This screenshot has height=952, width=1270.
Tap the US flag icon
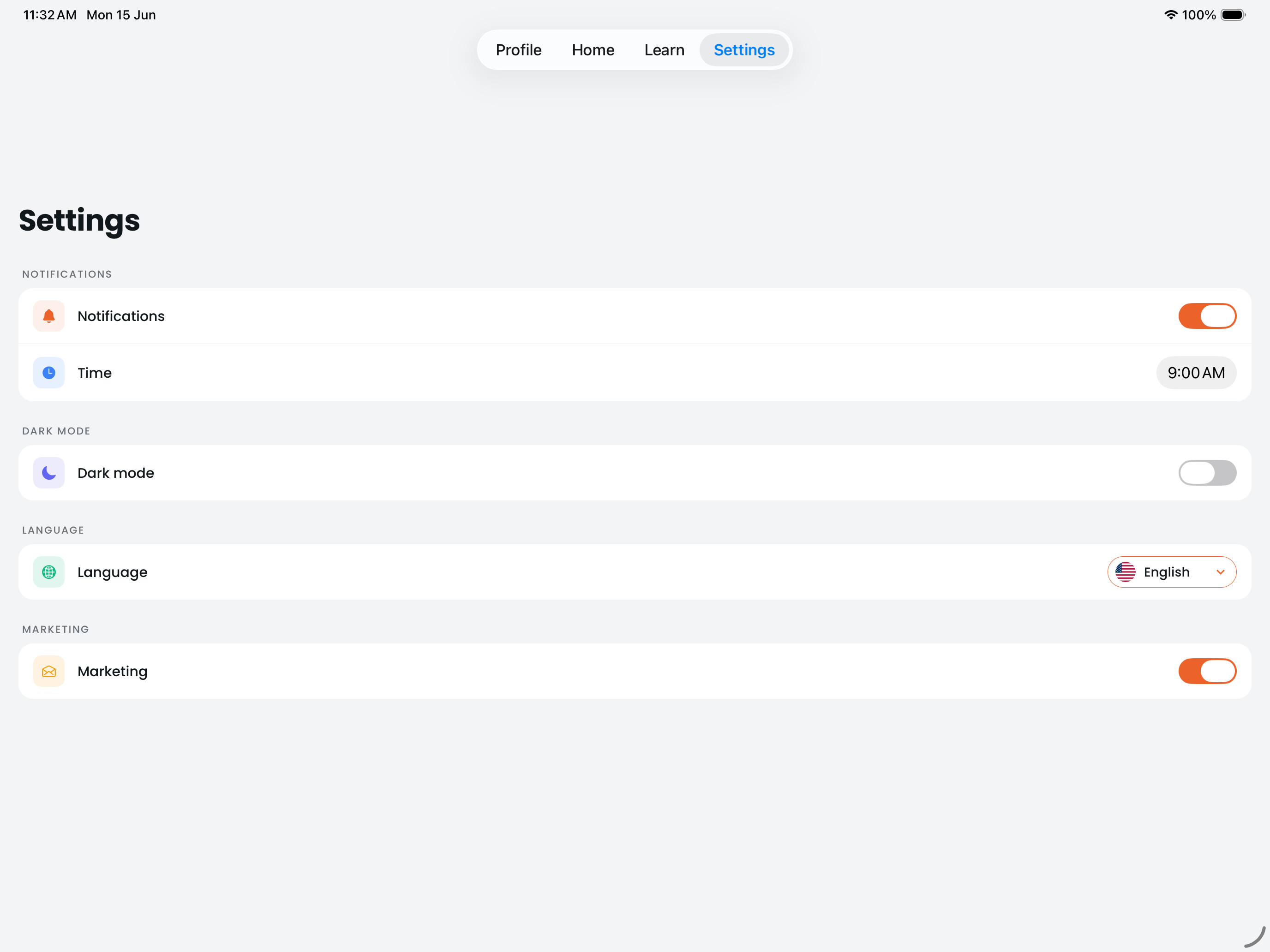tap(1125, 572)
